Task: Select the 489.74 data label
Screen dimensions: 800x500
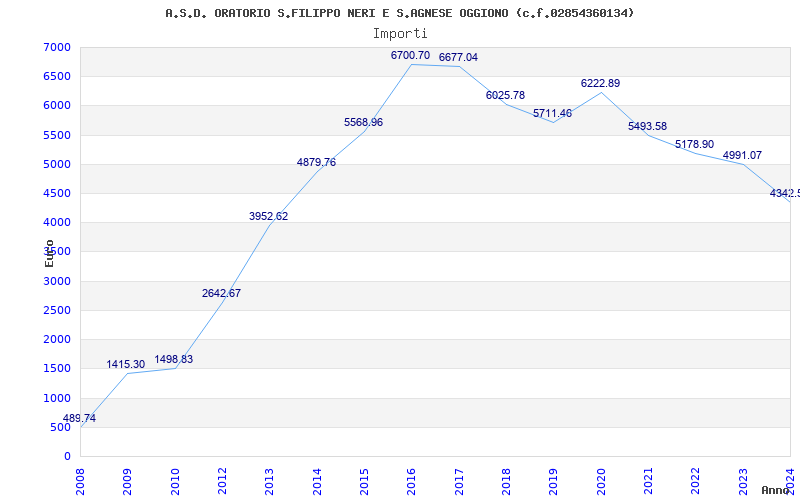Action: pyautogui.click(x=79, y=418)
